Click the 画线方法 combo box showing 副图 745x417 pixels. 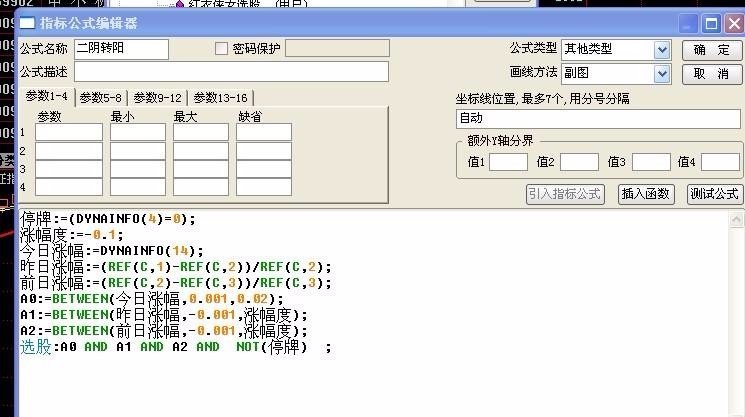[616, 74]
